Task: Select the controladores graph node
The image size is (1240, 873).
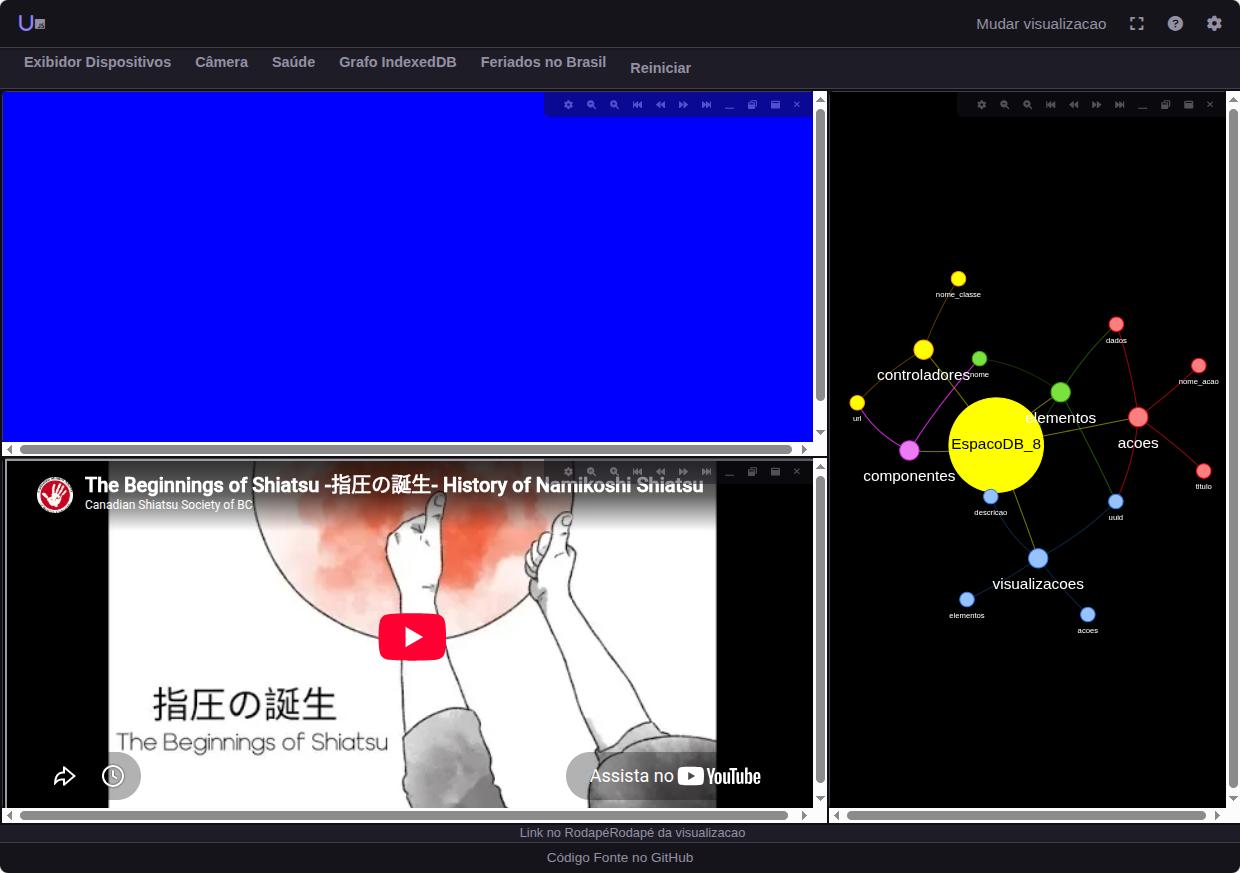Action: pyautogui.click(x=923, y=350)
